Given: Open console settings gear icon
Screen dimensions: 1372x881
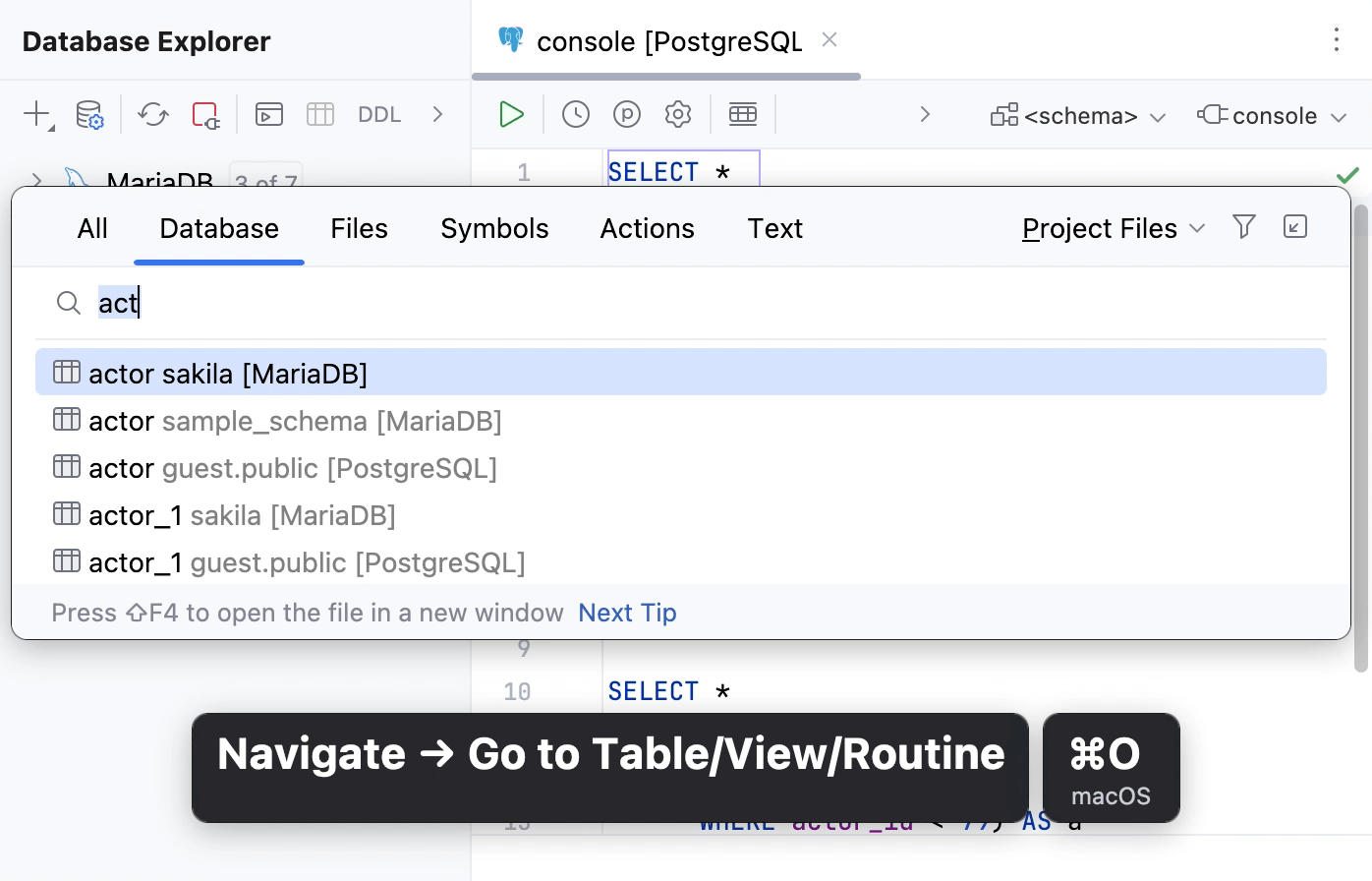Looking at the screenshot, I should (677, 114).
